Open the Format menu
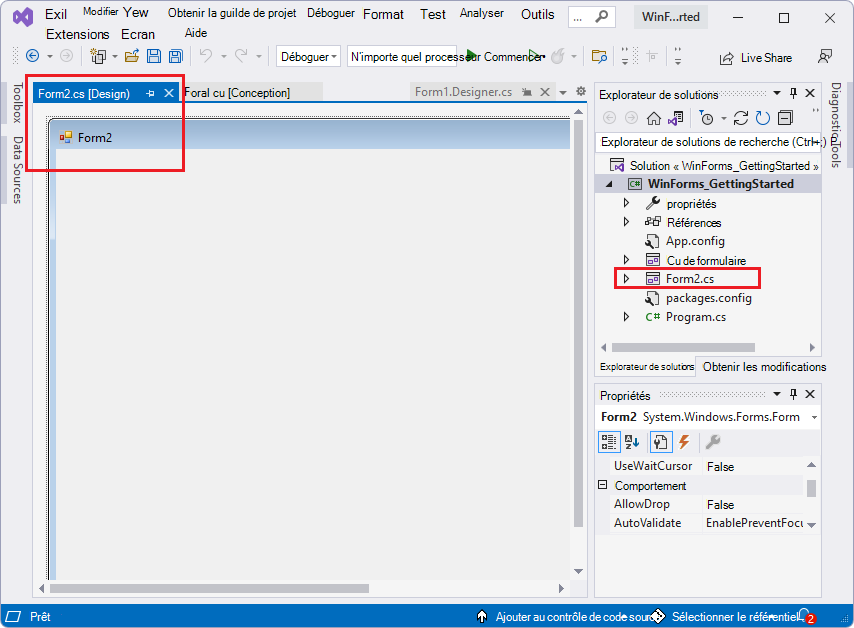 pyautogui.click(x=383, y=15)
